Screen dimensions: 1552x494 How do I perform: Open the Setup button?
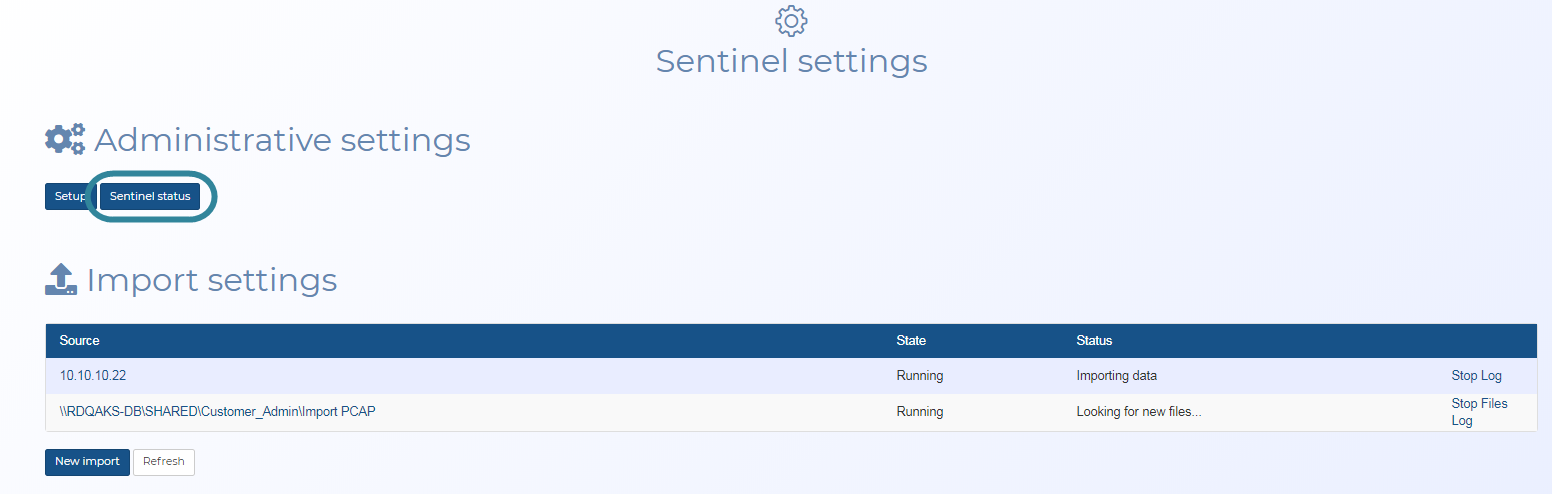click(x=70, y=197)
